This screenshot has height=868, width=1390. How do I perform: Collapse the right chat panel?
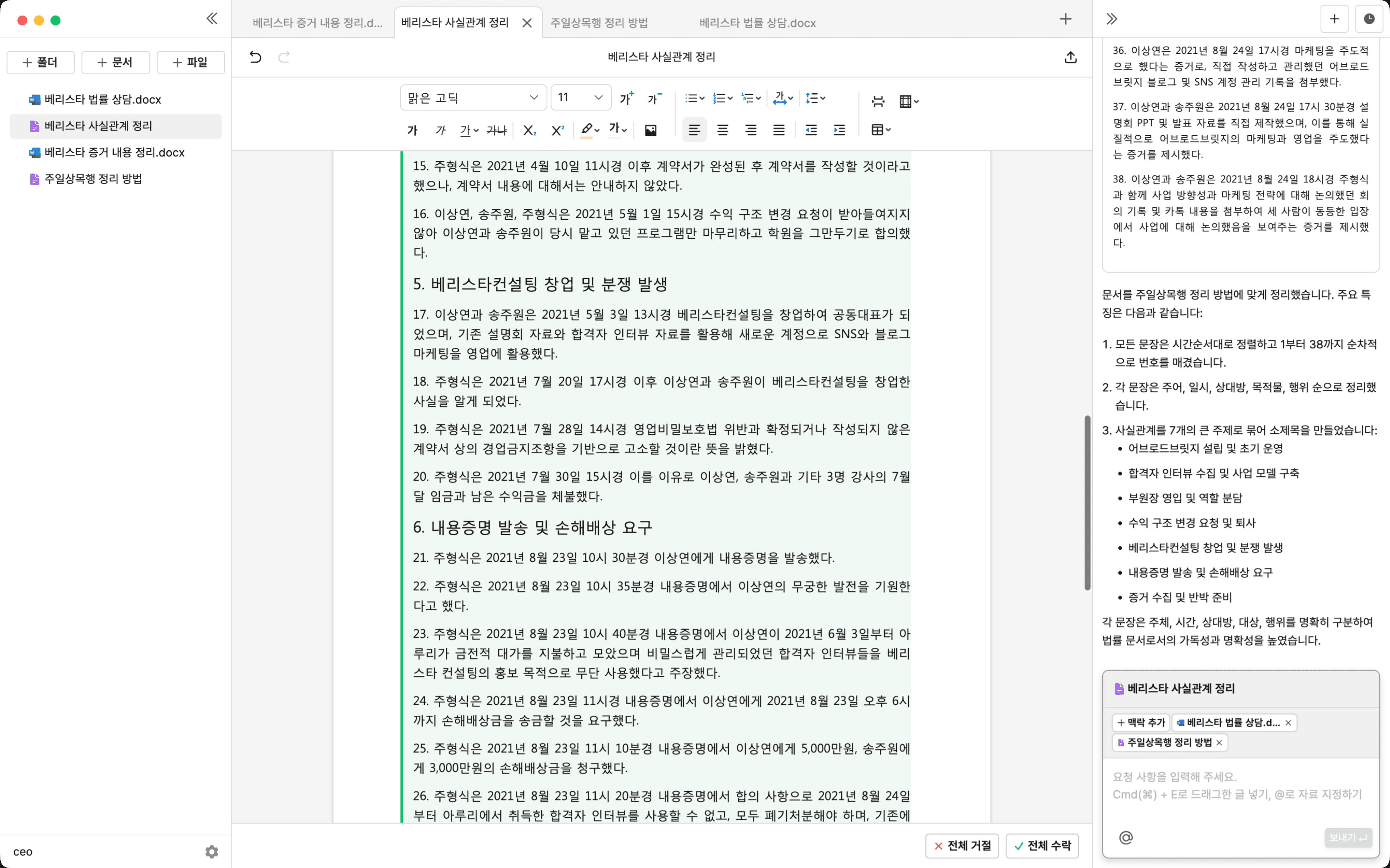1111,19
